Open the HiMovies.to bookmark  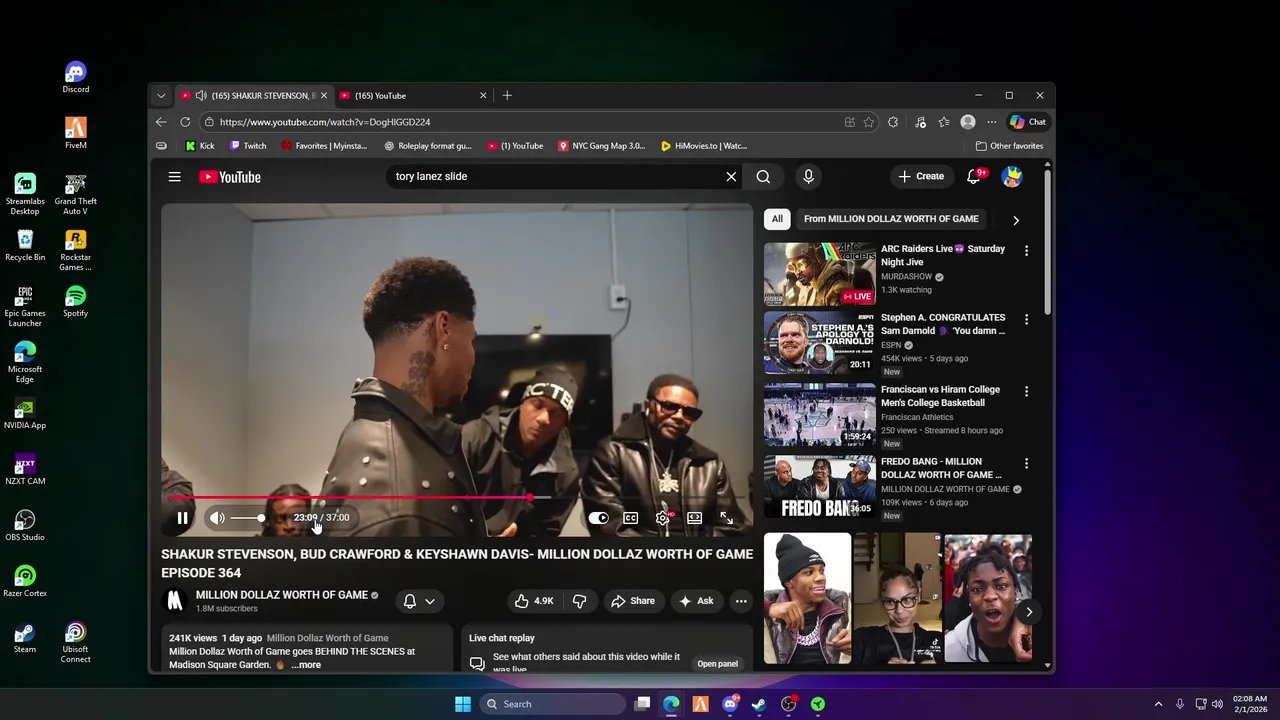(x=704, y=146)
